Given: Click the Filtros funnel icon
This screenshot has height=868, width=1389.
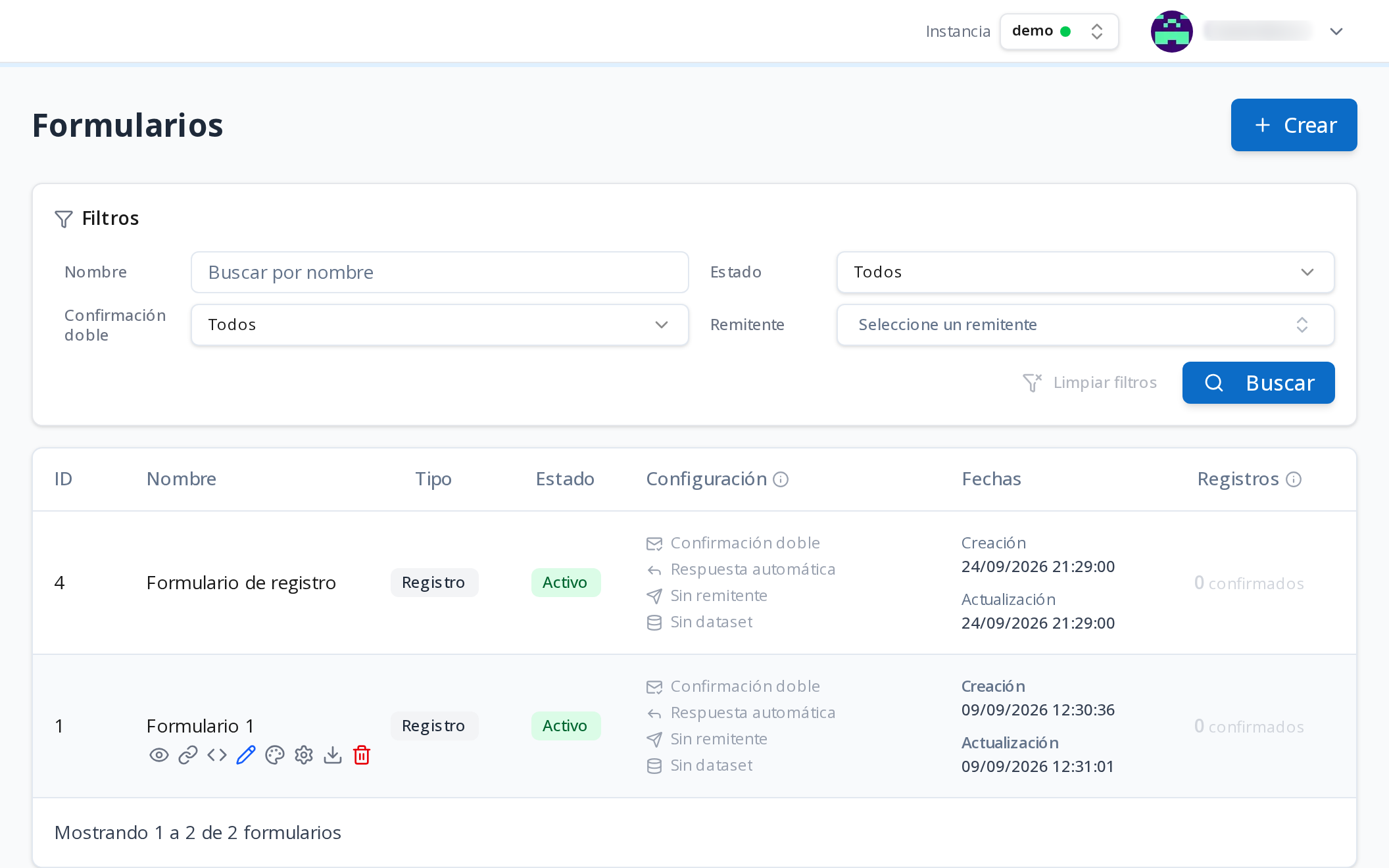Looking at the screenshot, I should pos(64,219).
